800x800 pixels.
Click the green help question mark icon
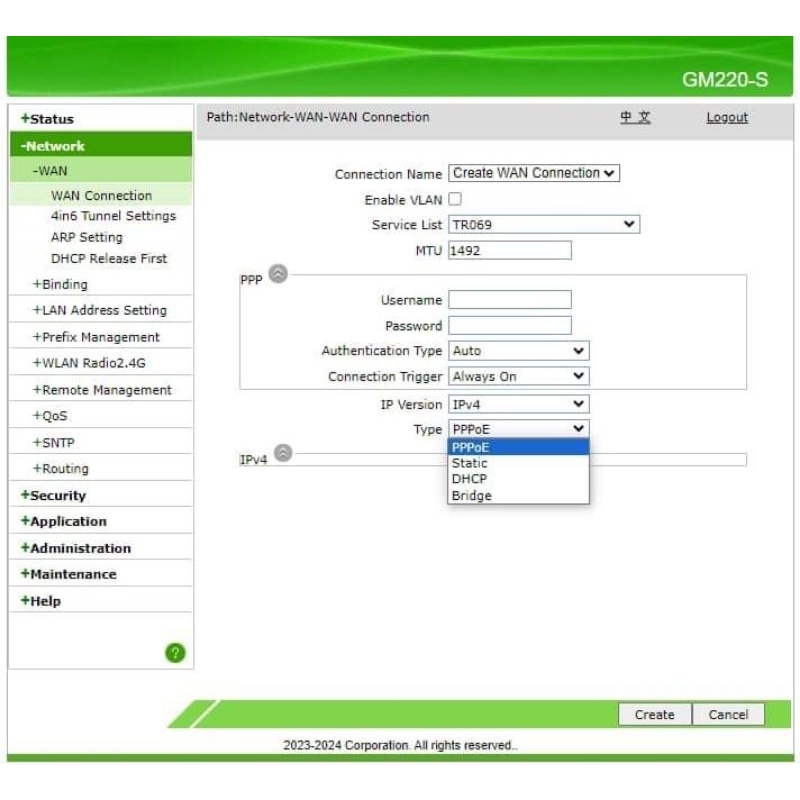pos(175,653)
